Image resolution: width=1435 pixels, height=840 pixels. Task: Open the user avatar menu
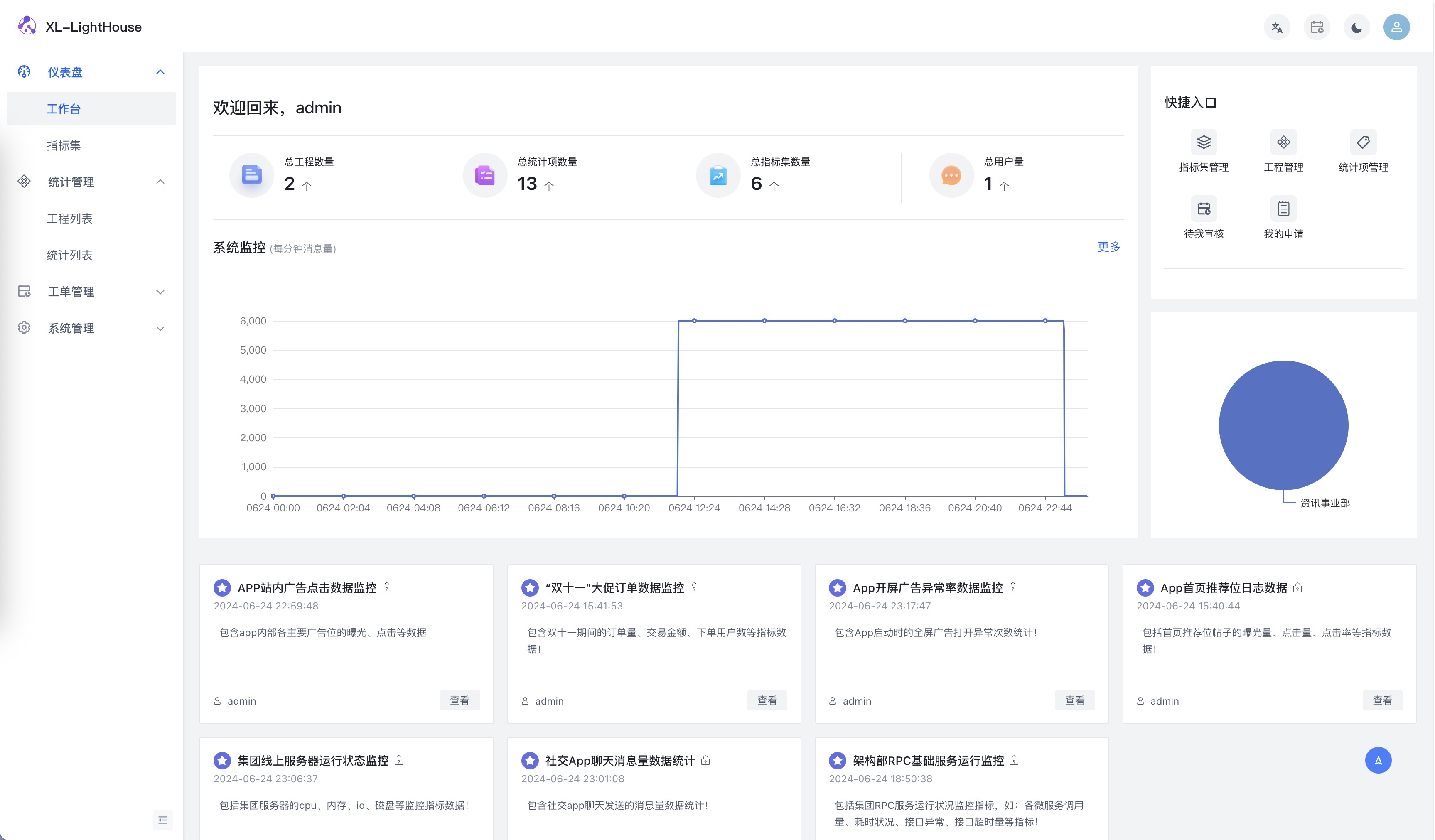[1396, 27]
